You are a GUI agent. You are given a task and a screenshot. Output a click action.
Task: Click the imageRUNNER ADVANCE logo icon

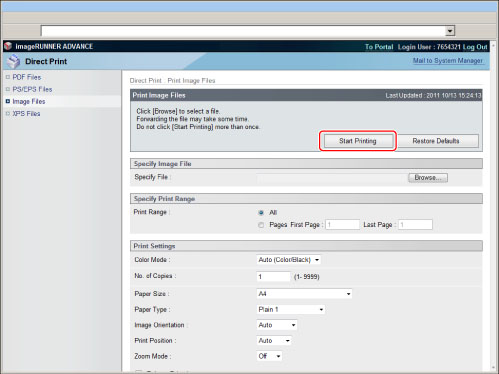point(8,46)
